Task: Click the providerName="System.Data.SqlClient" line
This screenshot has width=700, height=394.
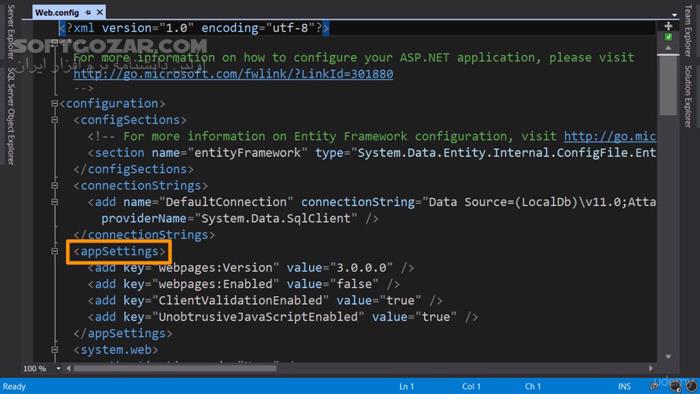Action: [x=240, y=219]
